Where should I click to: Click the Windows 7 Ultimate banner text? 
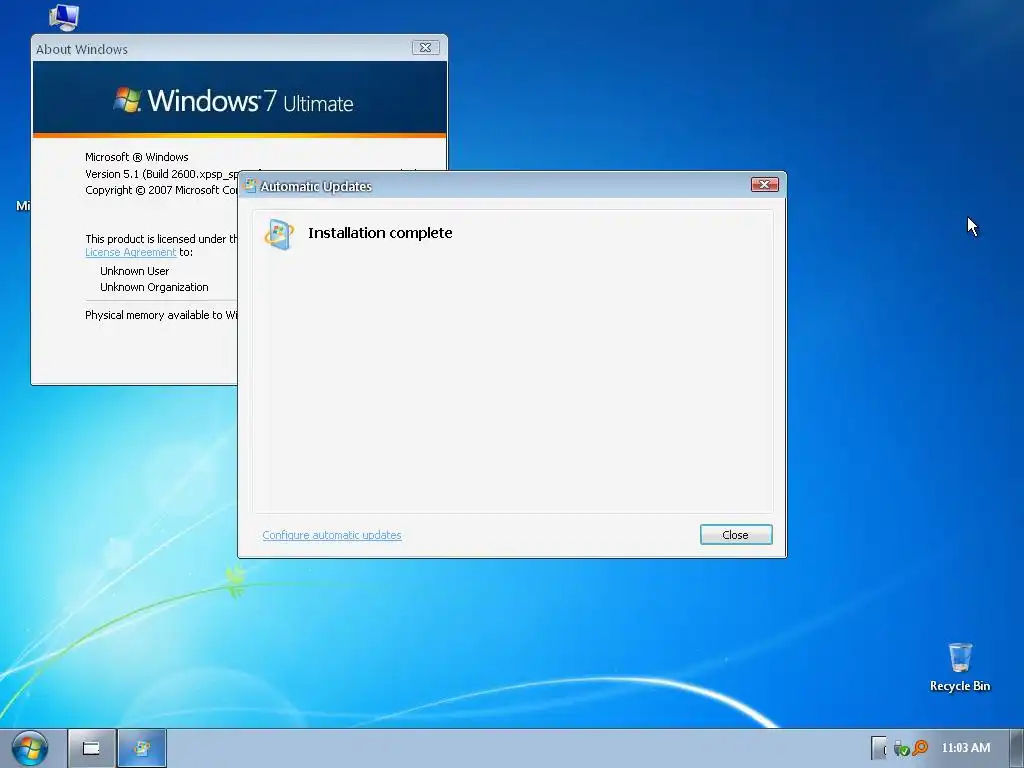click(x=250, y=101)
